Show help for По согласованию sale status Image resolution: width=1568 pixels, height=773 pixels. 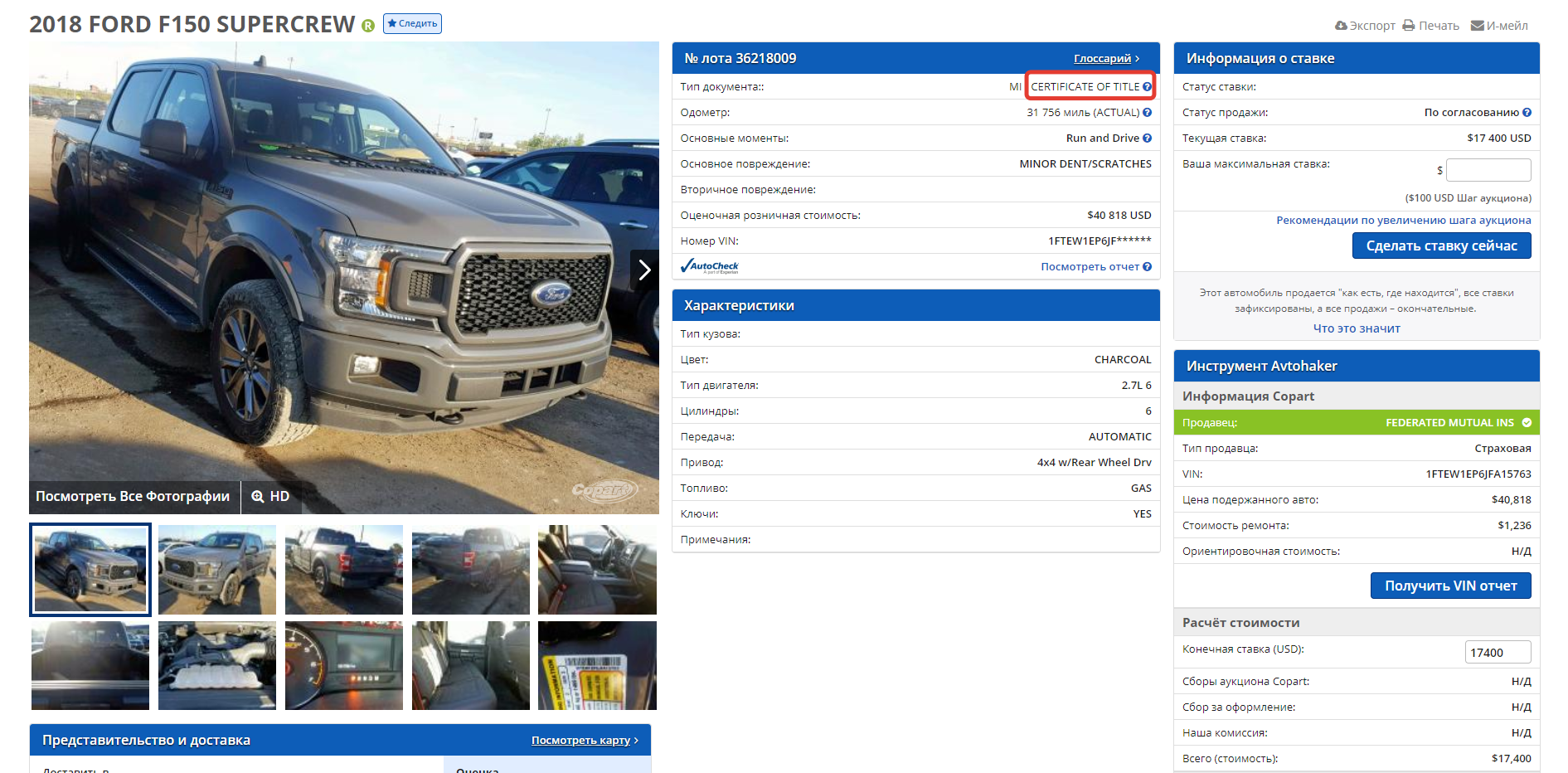pyautogui.click(x=1527, y=112)
